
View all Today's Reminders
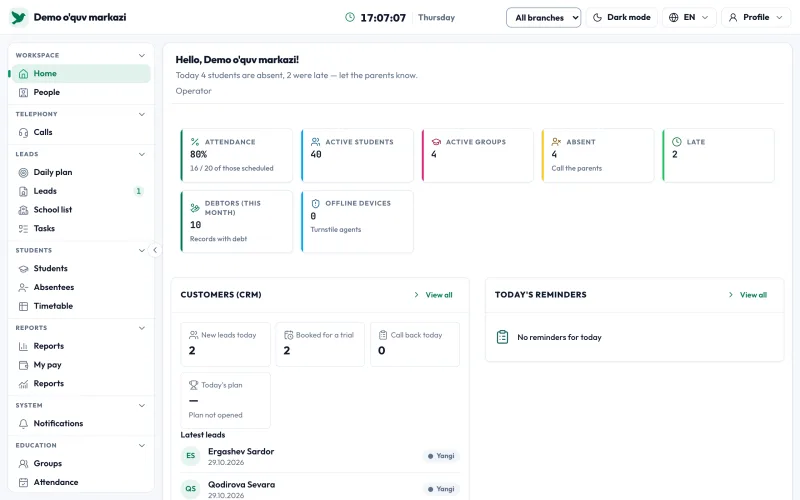(x=748, y=295)
